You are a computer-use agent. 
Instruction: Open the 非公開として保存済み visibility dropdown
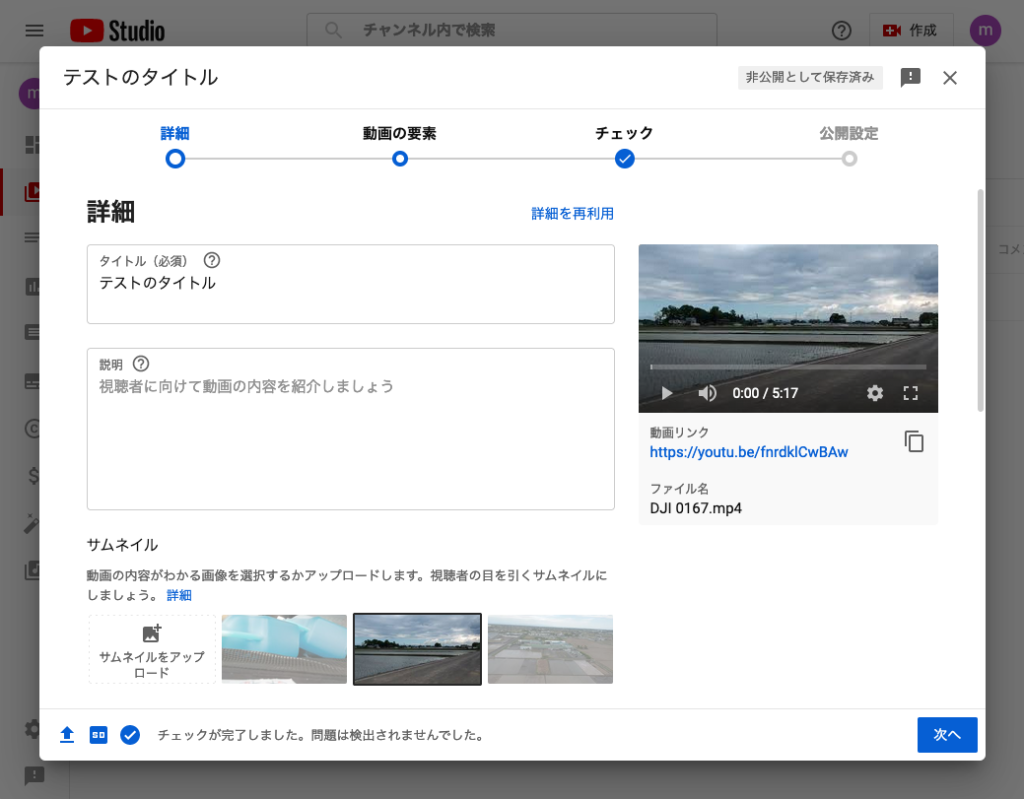(810, 77)
